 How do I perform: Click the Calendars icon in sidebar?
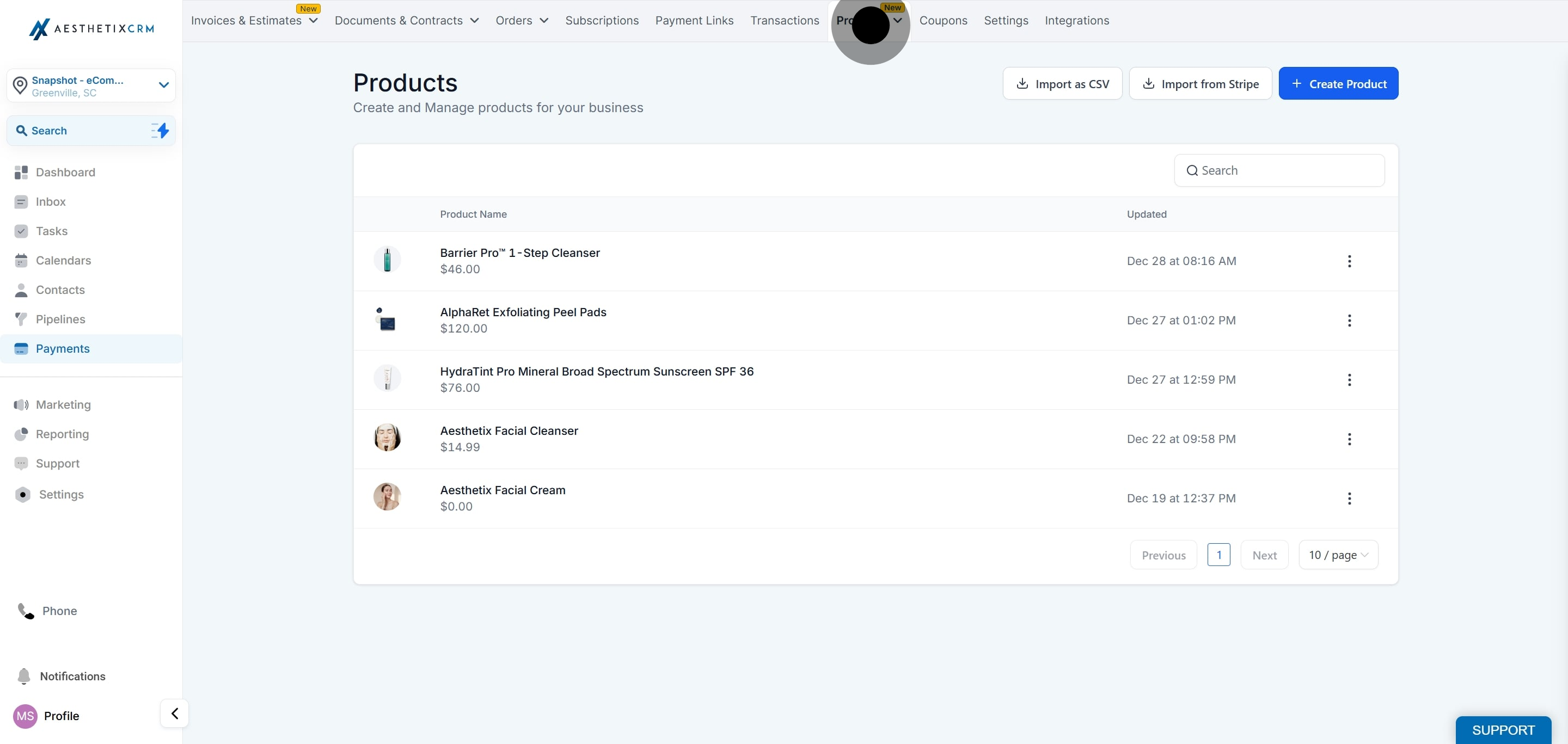[21, 261]
